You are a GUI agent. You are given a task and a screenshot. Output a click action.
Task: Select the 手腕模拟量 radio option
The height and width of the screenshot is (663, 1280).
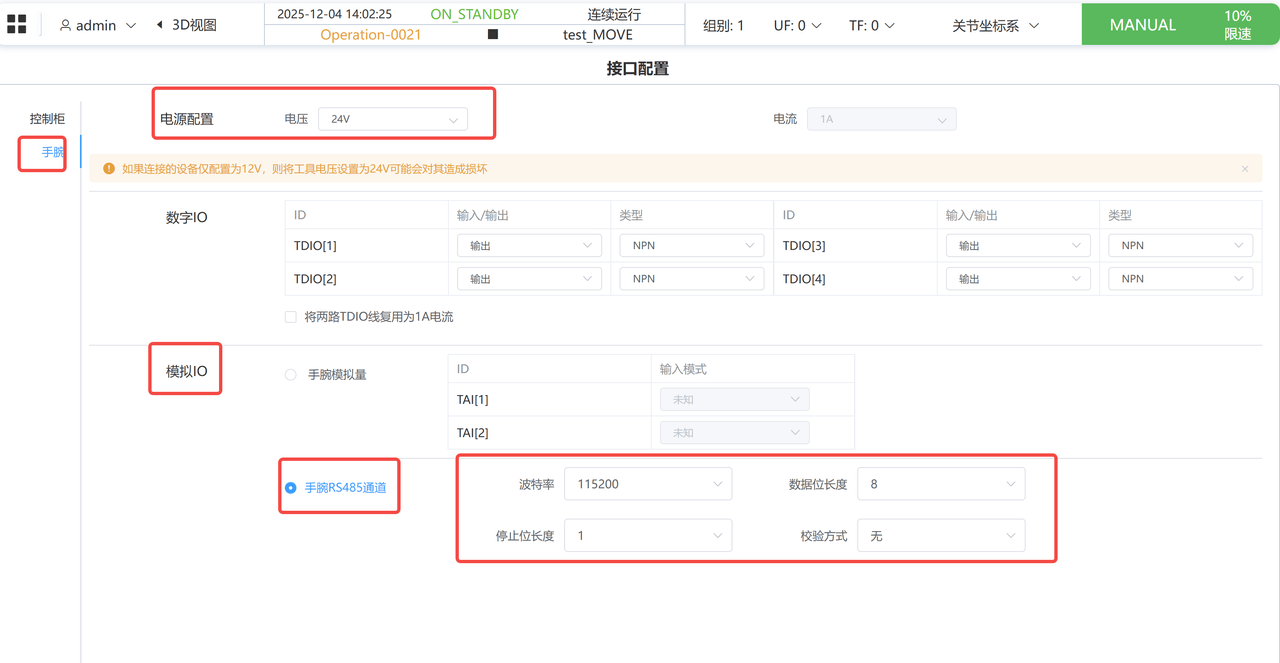[x=291, y=375]
